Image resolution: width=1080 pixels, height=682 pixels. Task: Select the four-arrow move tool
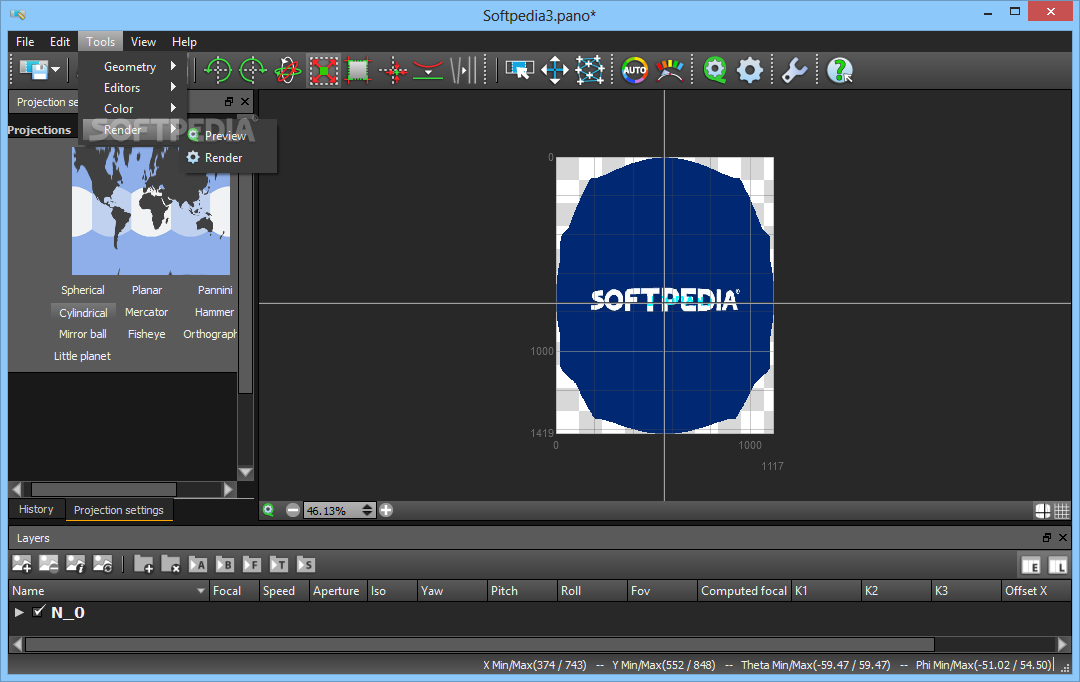point(554,70)
